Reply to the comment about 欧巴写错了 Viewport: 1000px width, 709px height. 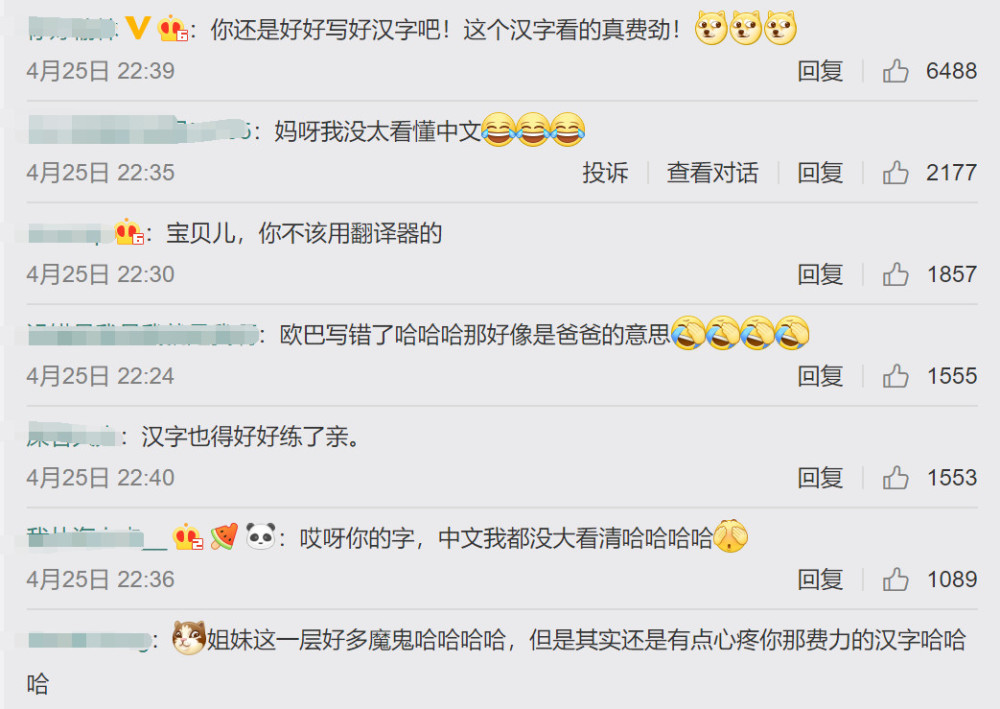point(820,376)
